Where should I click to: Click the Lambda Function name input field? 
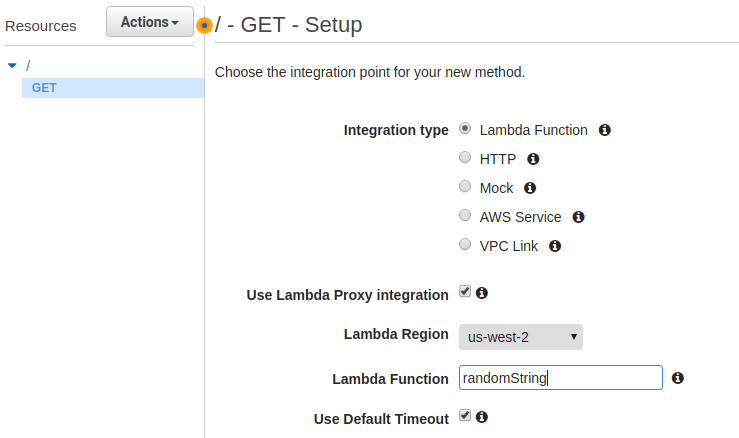pos(561,378)
